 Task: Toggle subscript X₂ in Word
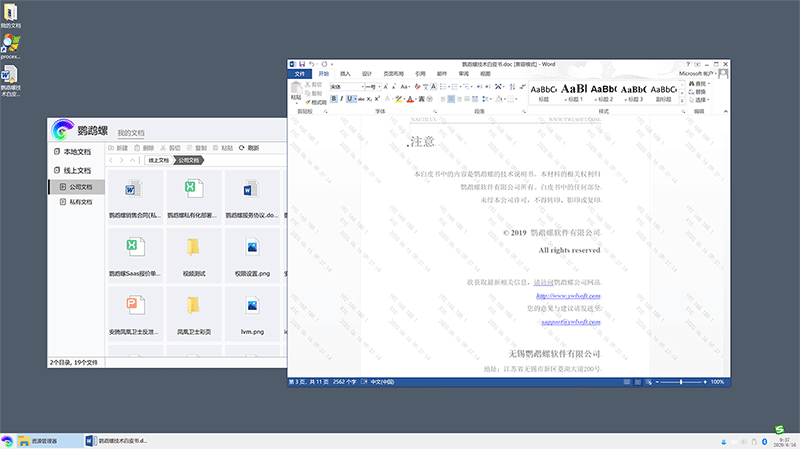point(369,99)
